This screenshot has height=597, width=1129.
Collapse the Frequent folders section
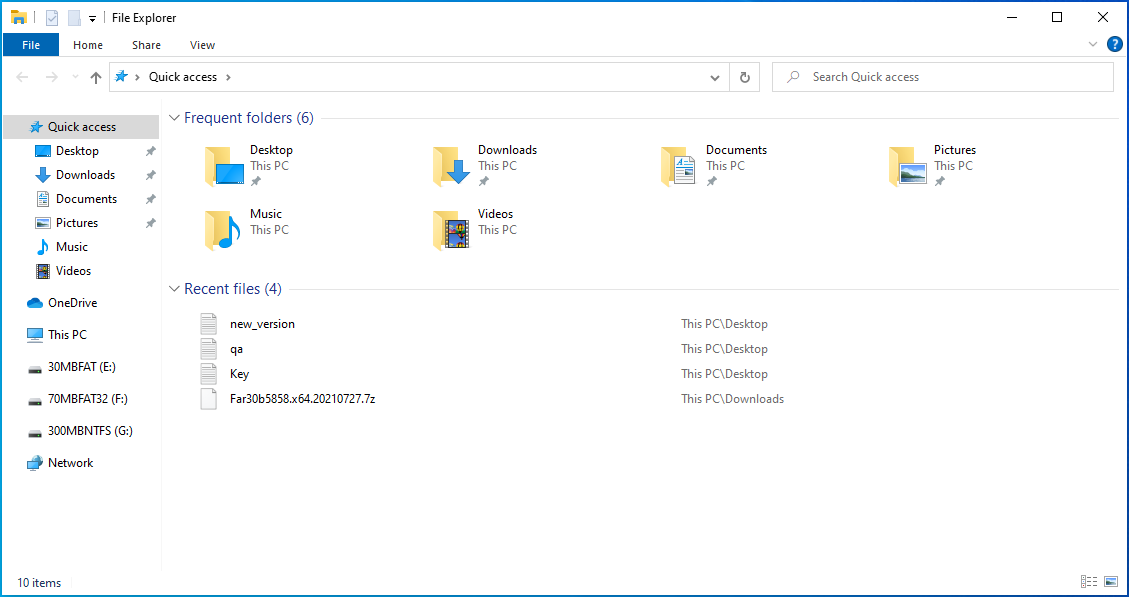click(x=175, y=118)
